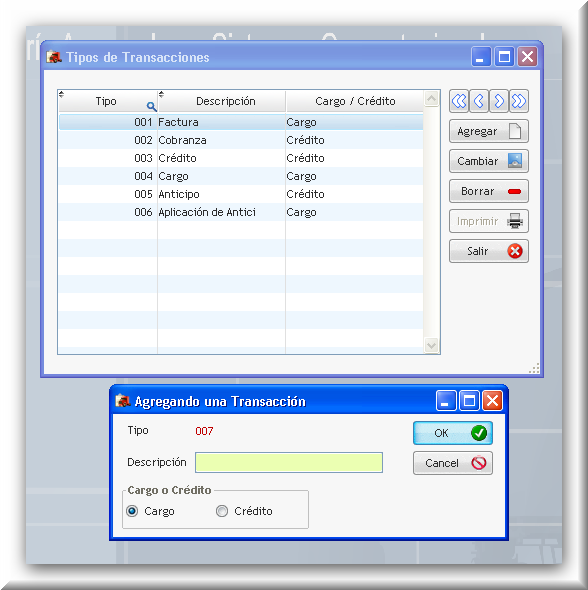Click the Salir button
The height and width of the screenshot is (590, 588).
click(489, 251)
